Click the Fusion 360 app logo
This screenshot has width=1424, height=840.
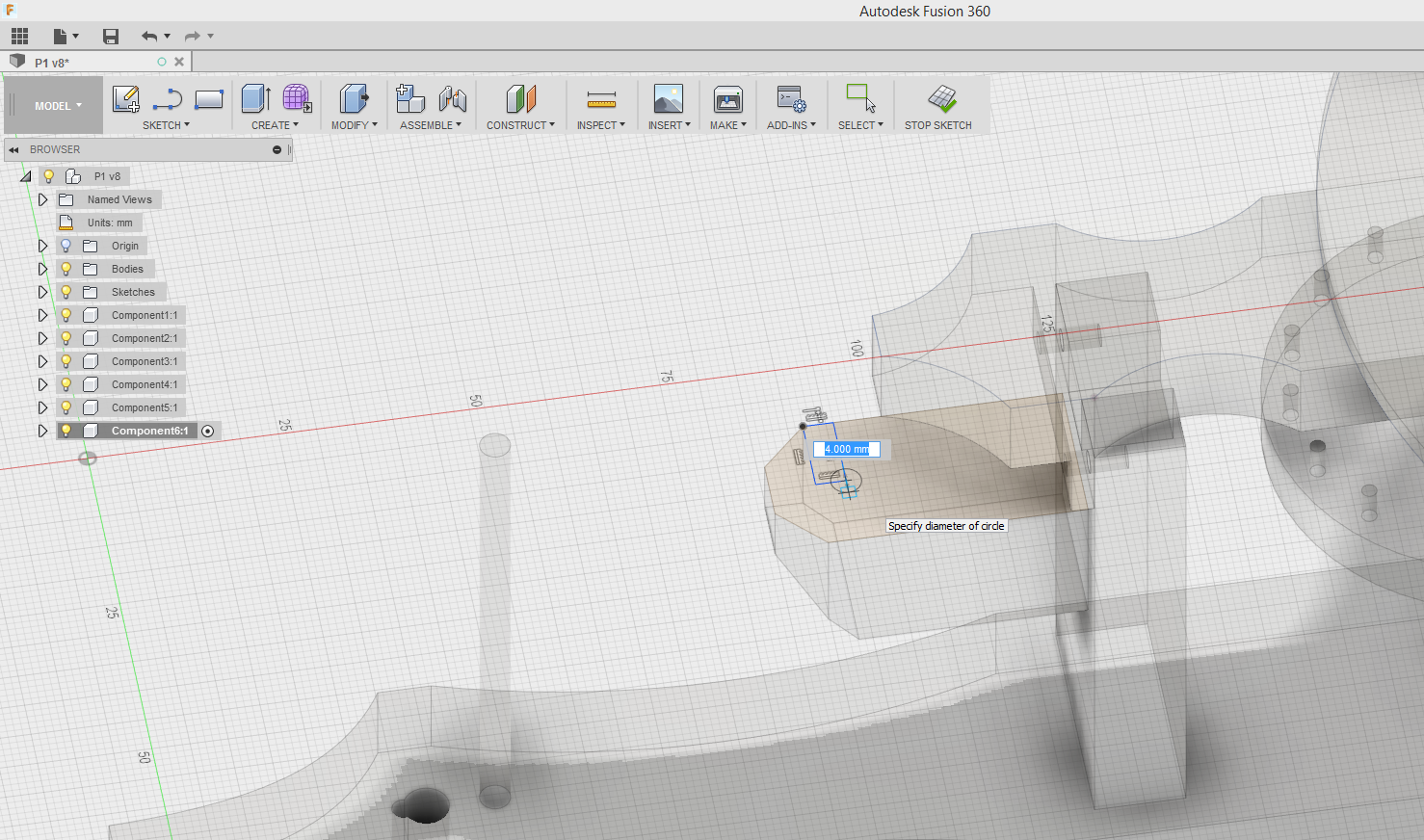point(10,10)
